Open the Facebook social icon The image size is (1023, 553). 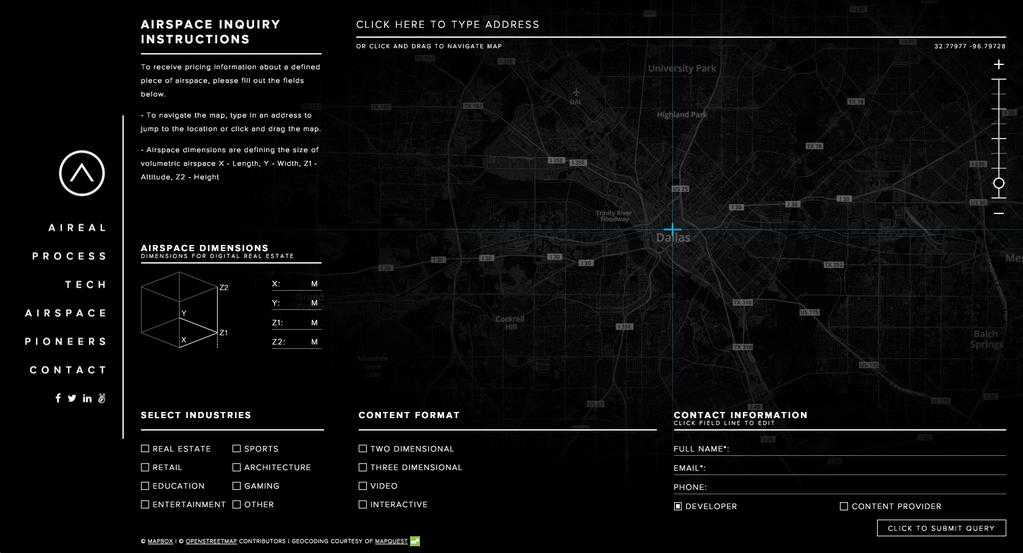(x=58, y=398)
